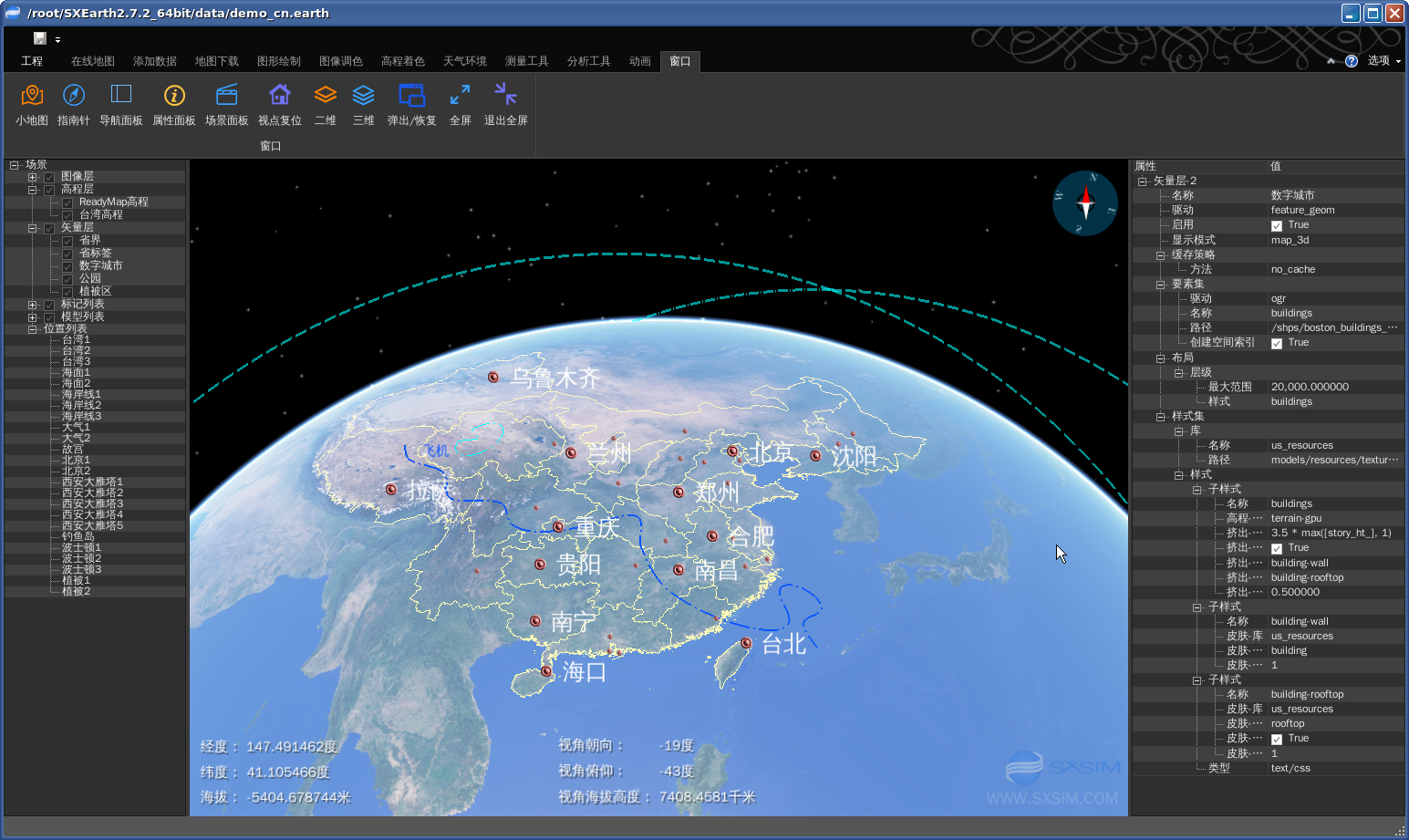Screen dimensions: 1409x840
Task: Click the red marker for 郑州
Action: pyautogui.click(x=679, y=492)
